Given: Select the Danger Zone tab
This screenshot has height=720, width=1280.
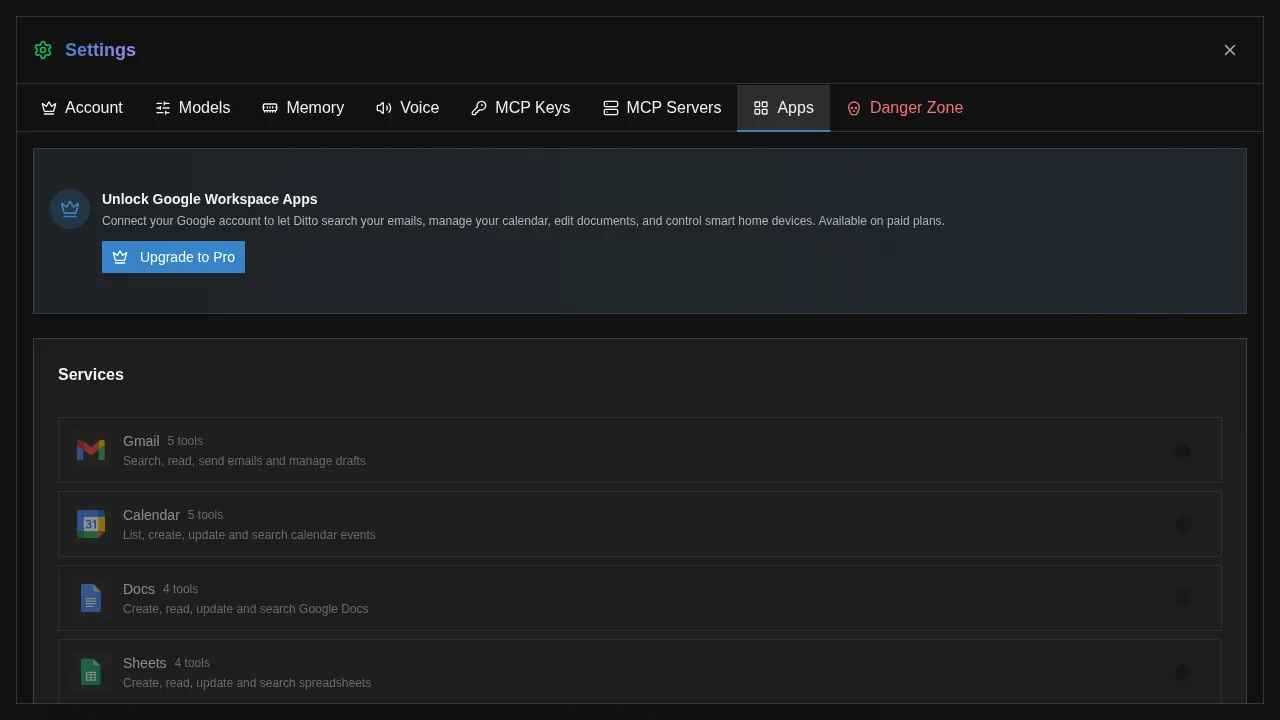Looking at the screenshot, I should point(905,108).
